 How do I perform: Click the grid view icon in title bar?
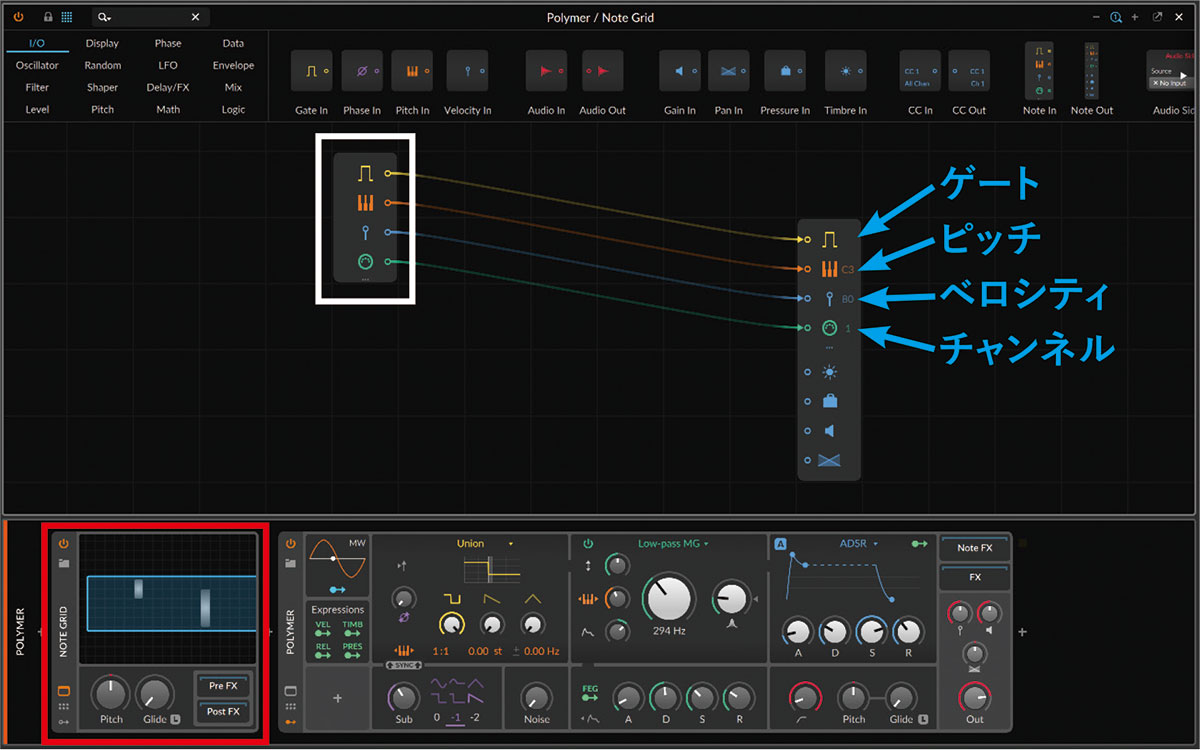pyautogui.click(x=67, y=17)
